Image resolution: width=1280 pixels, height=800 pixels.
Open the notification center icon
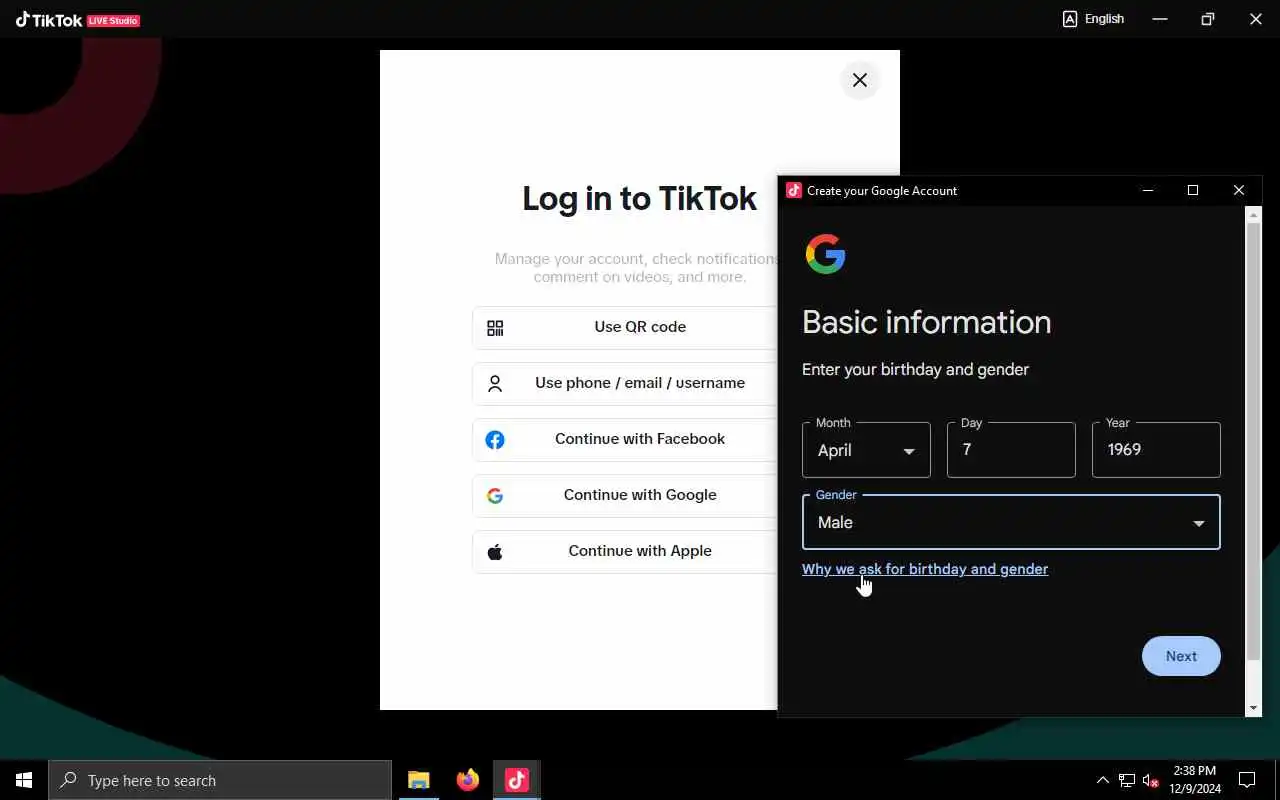(x=1247, y=780)
